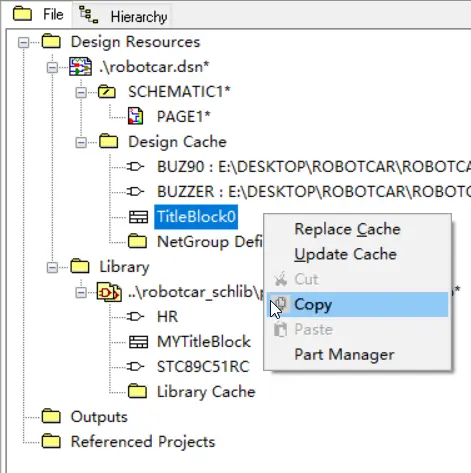The width and height of the screenshot is (471, 473).
Task: Click the TitleBlock0 title block icon
Action: click(138, 217)
